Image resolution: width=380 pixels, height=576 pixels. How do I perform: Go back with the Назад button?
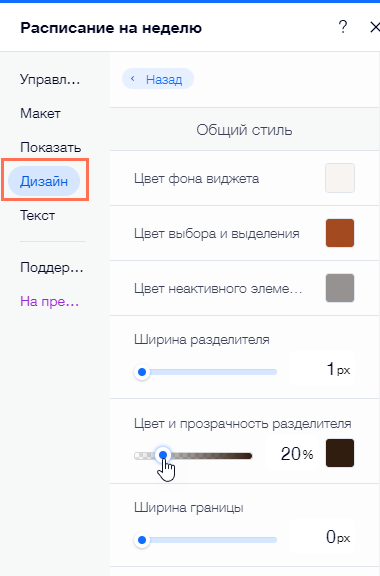click(158, 79)
